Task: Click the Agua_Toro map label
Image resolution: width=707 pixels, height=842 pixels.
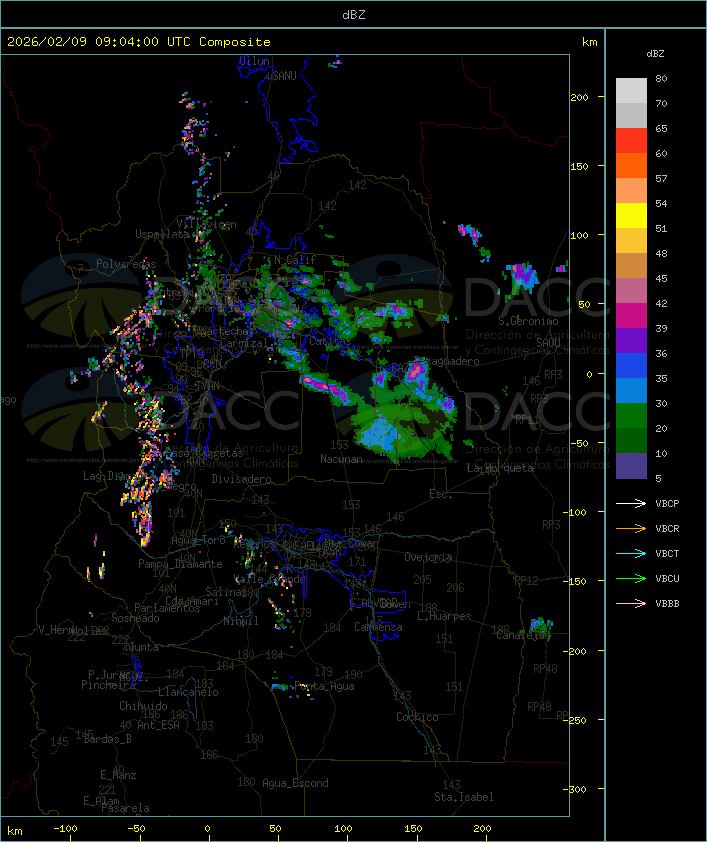Action: click(198, 541)
